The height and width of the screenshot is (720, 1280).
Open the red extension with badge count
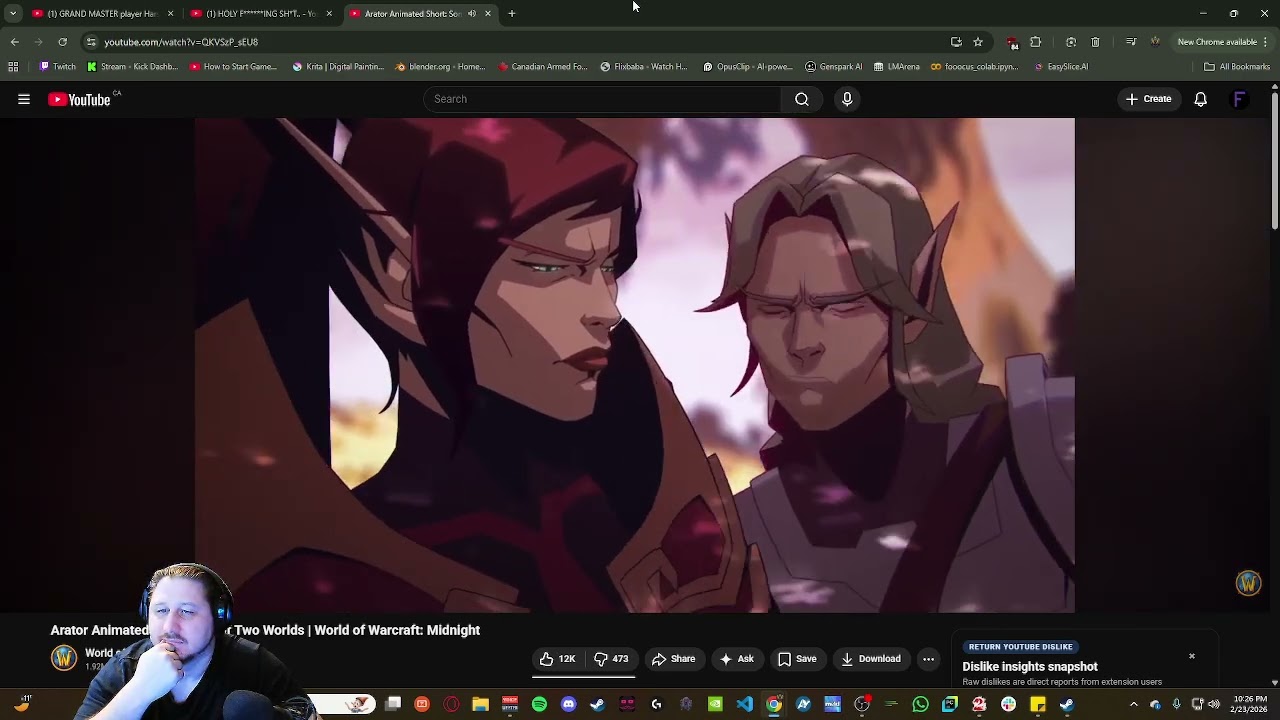1012,42
